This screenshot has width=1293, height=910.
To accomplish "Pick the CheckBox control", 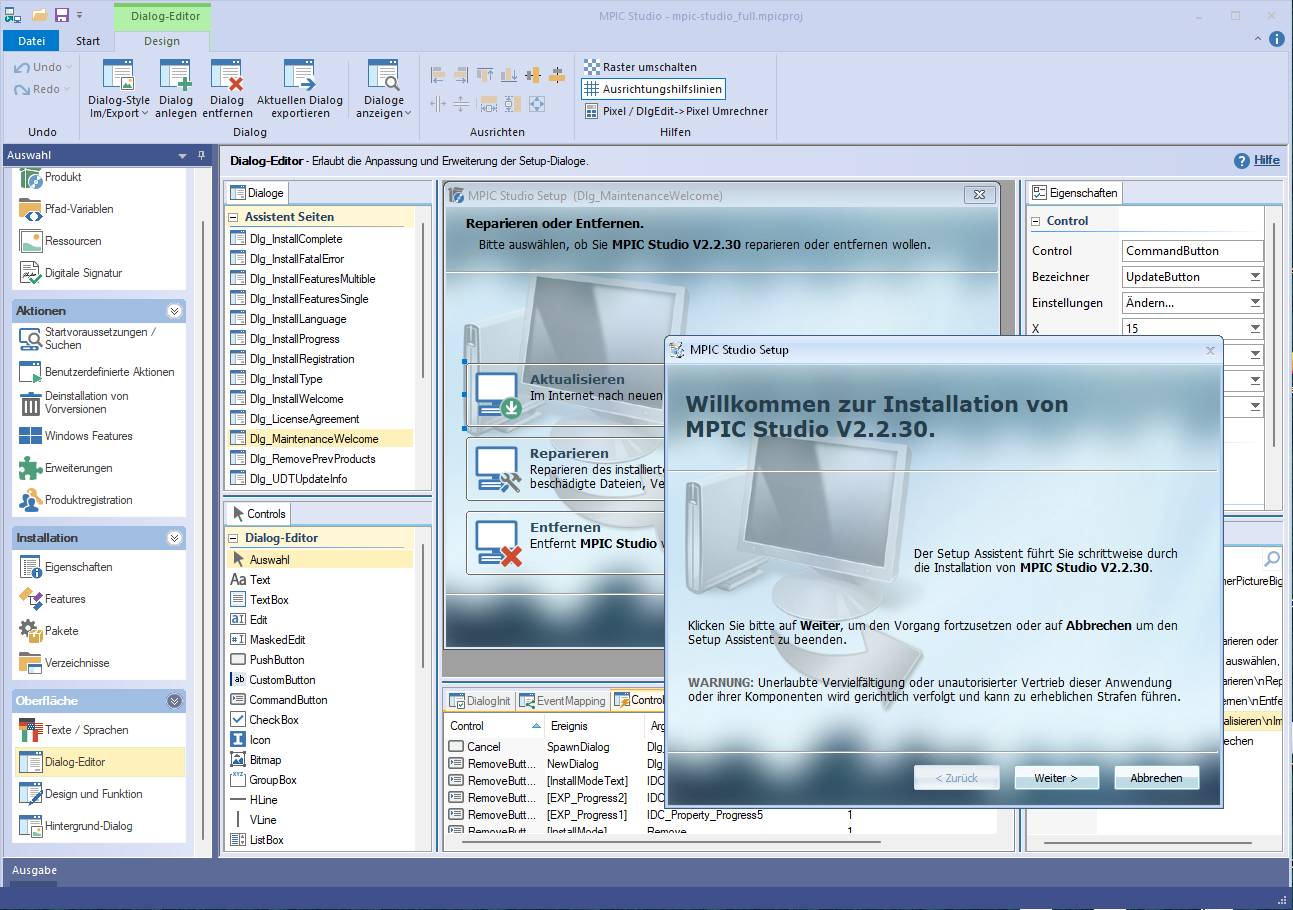I will click(x=274, y=720).
